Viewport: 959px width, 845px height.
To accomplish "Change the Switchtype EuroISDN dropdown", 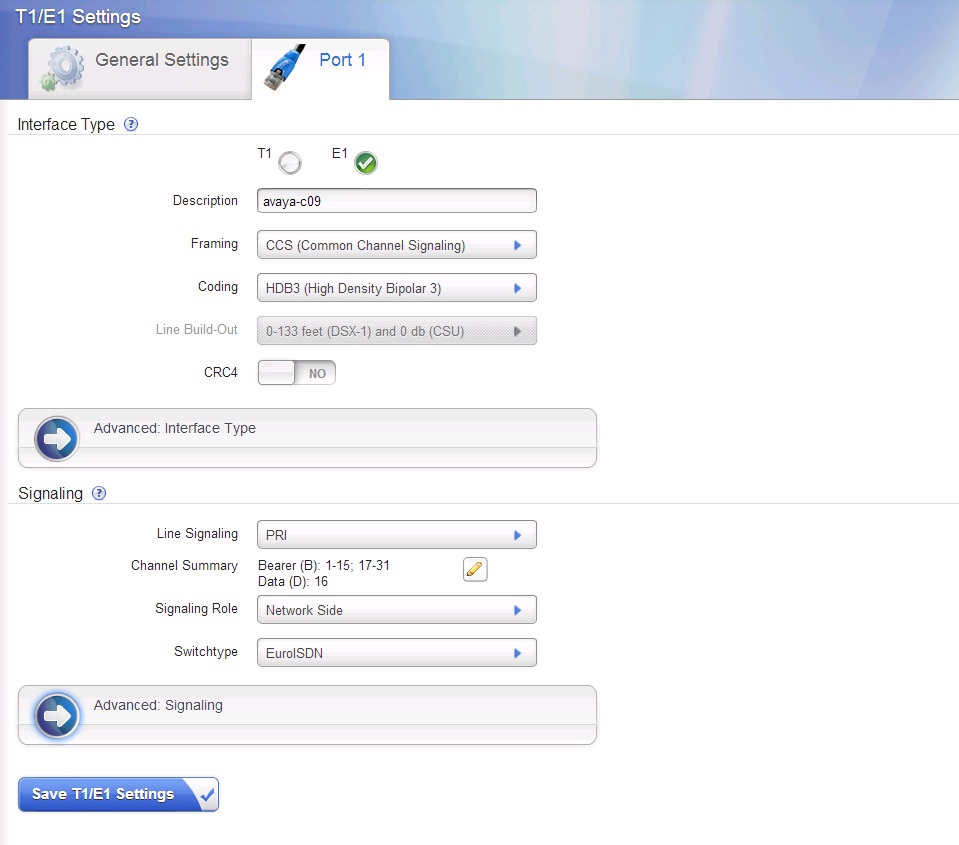I will 396,653.
